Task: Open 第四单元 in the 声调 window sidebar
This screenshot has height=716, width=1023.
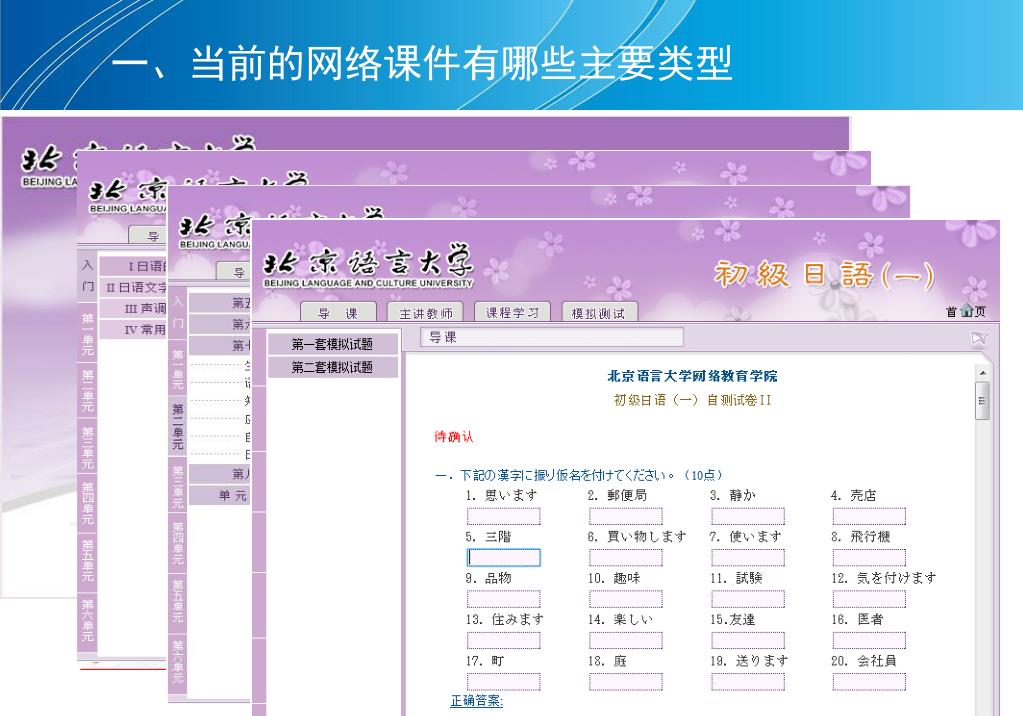Action: click(87, 503)
